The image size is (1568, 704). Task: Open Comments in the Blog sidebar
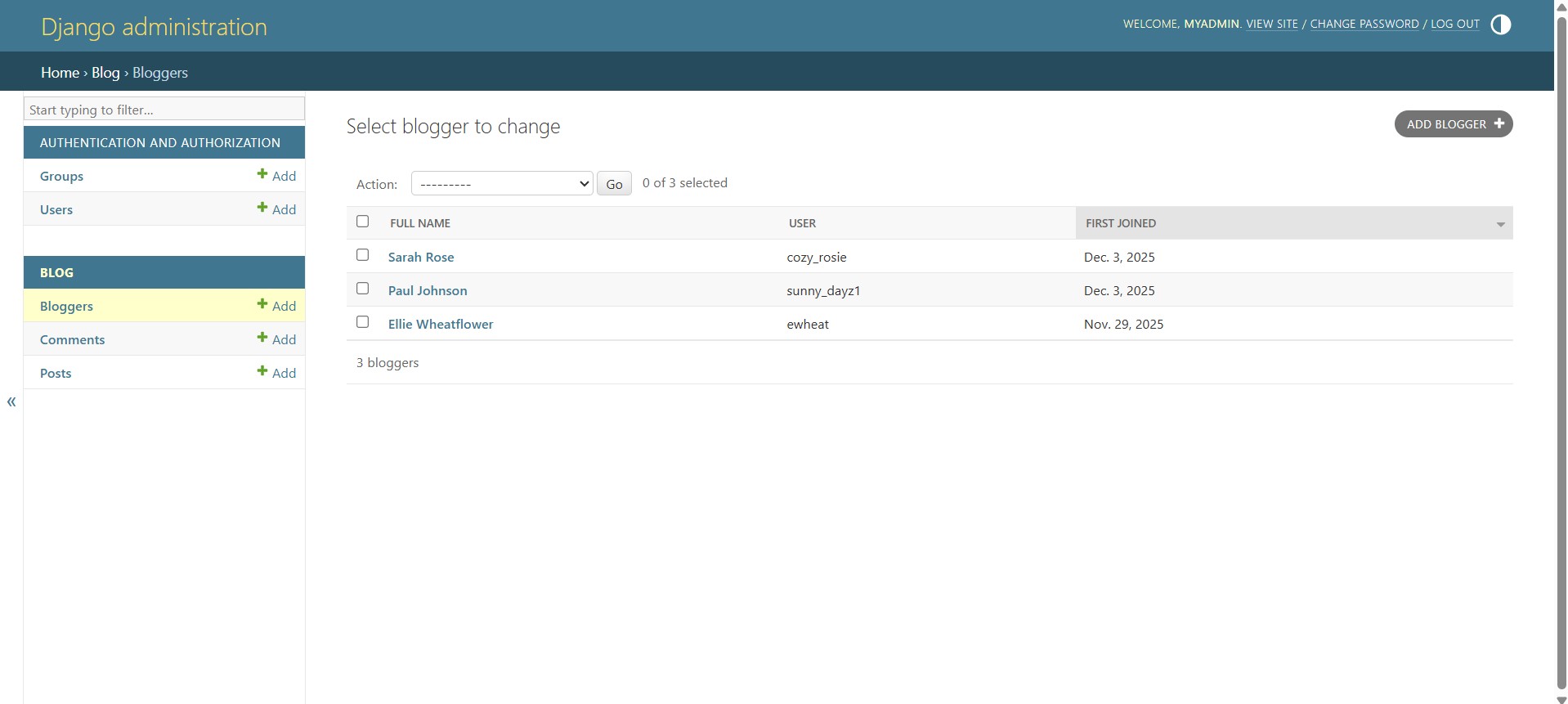(72, 339)
